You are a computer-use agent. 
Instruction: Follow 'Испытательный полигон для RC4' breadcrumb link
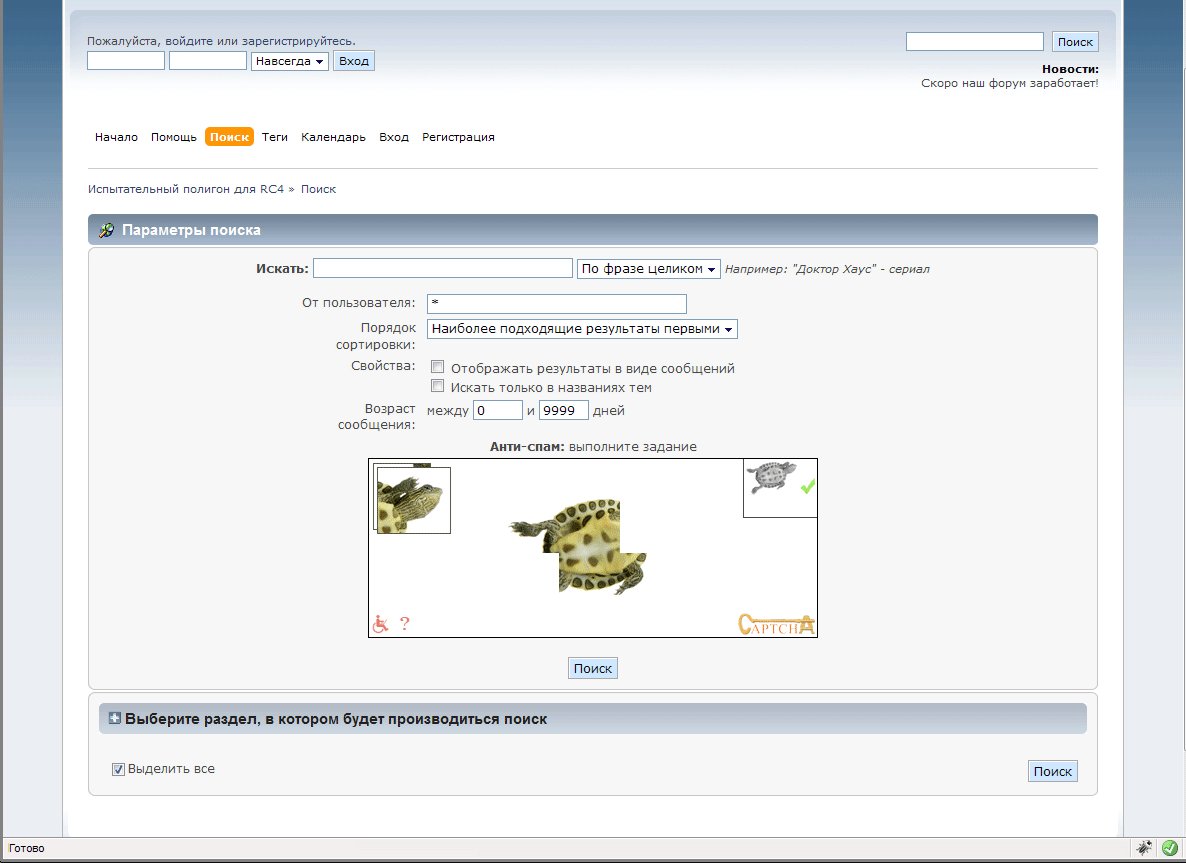(186, 189)
